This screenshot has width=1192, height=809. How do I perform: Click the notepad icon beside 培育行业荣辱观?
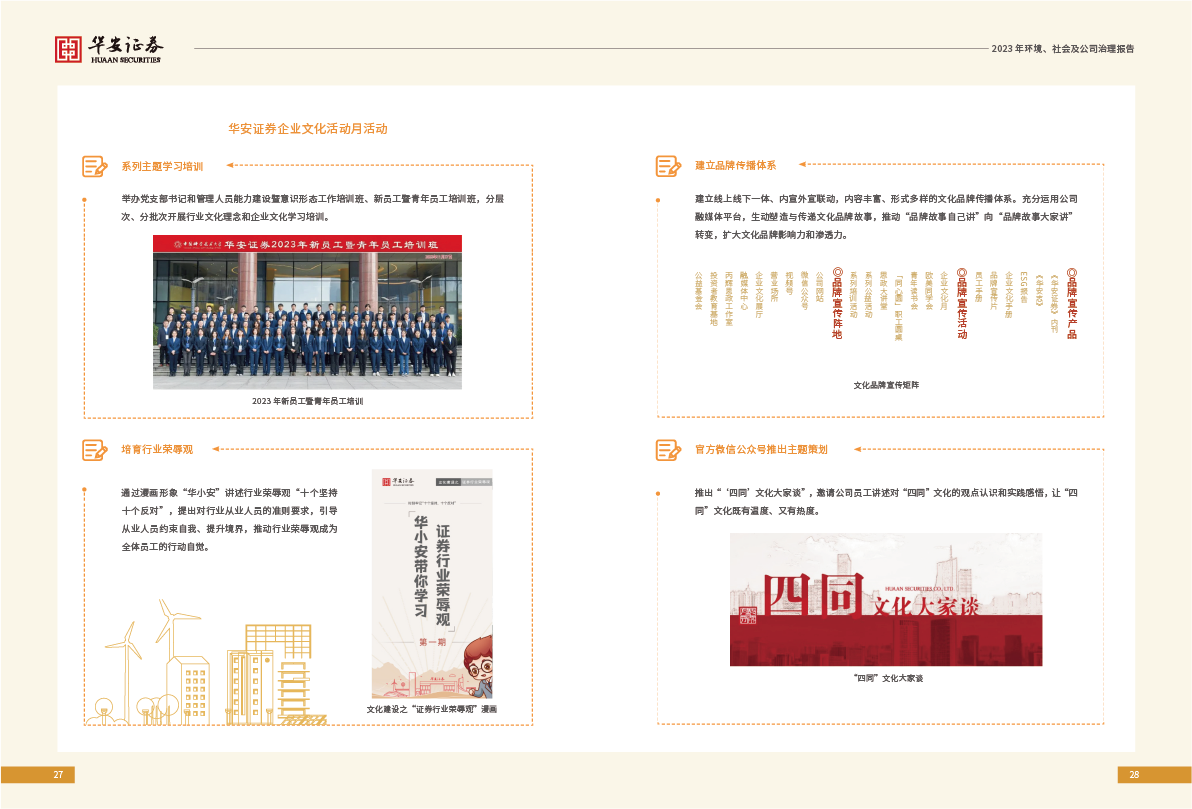coord(94,450)
